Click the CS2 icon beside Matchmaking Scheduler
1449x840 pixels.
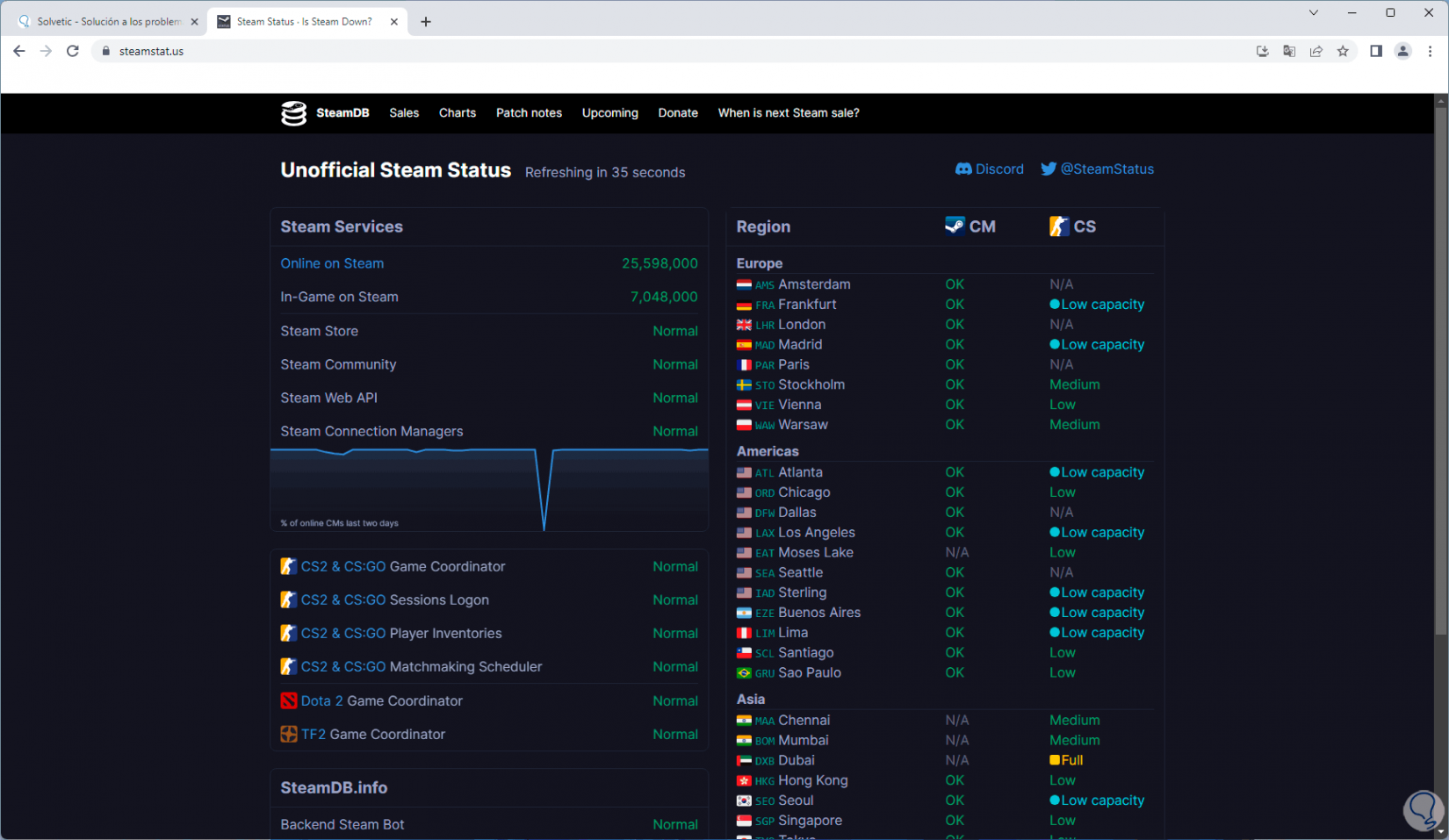click(x=288, y=667)
